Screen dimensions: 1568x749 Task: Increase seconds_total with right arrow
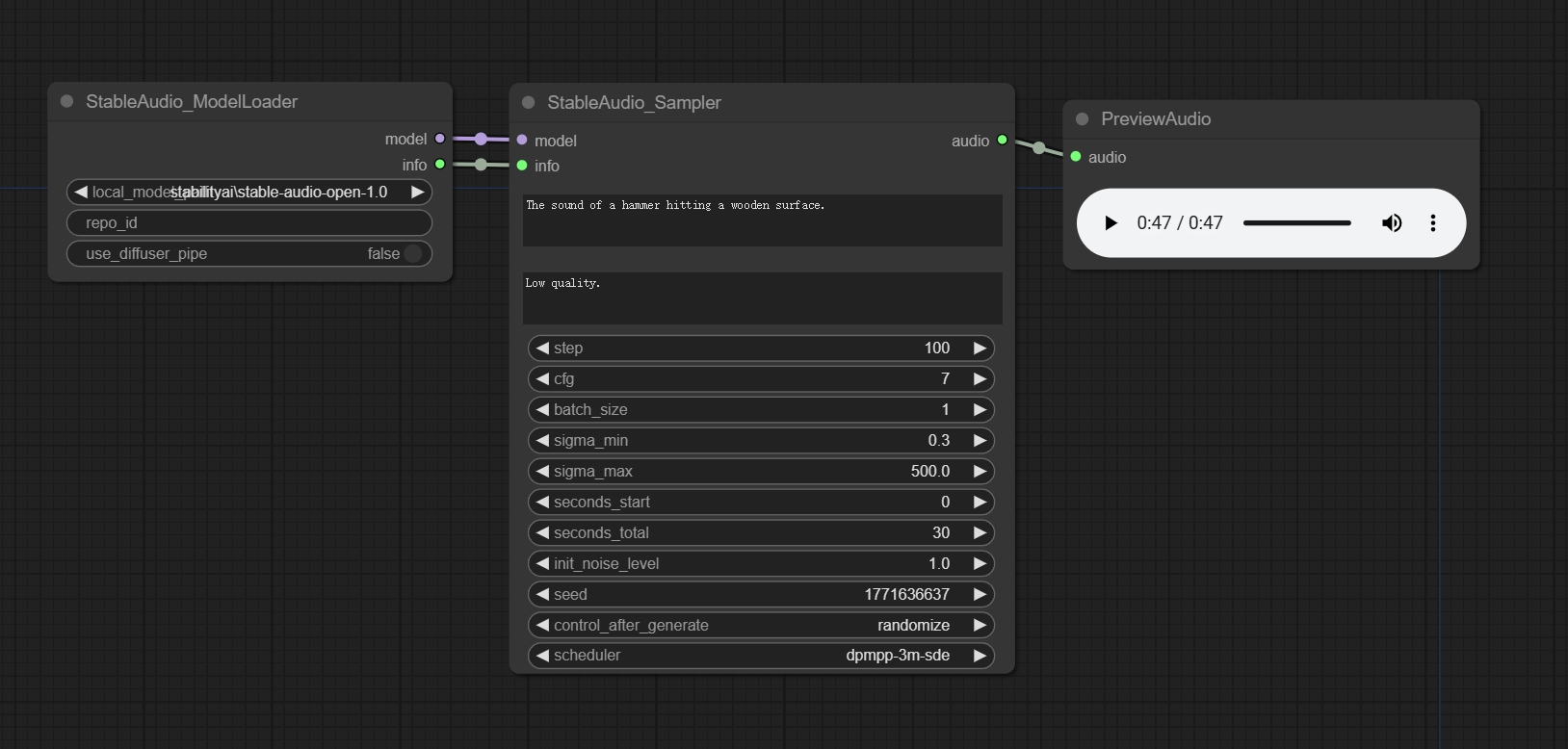pyautogui.click(x=980, y=533)
